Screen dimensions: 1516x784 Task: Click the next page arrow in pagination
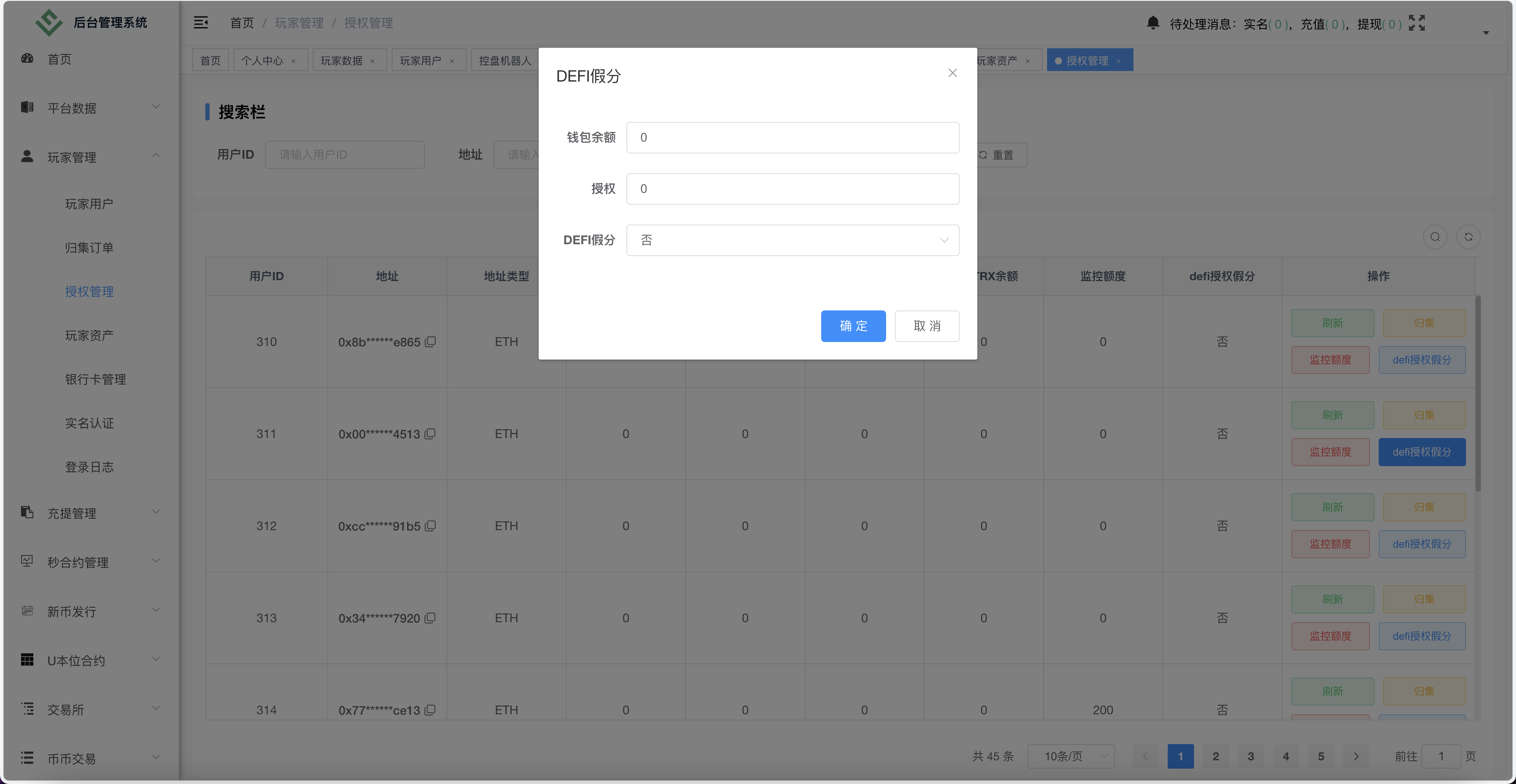click(x=1357, y=756)
